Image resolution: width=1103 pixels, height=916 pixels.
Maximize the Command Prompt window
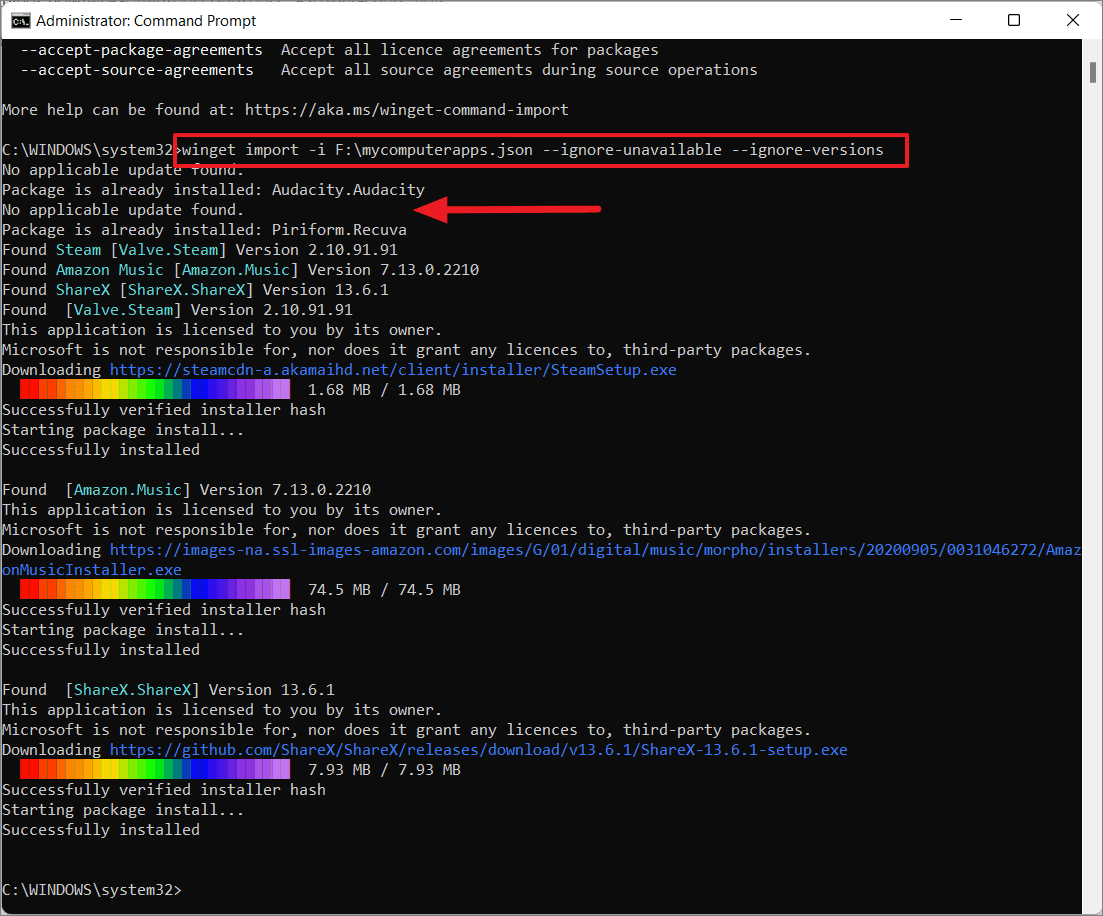1013,20
